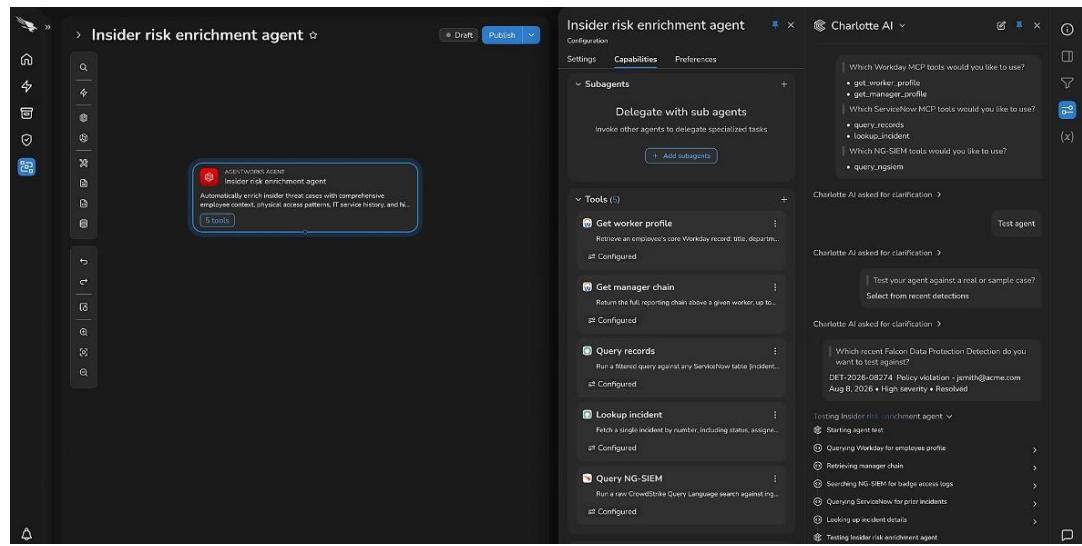Screen dimensions: 1082x546
Task: Expand Querying Workday for employee profile step
Action: tap(1034, 450)
